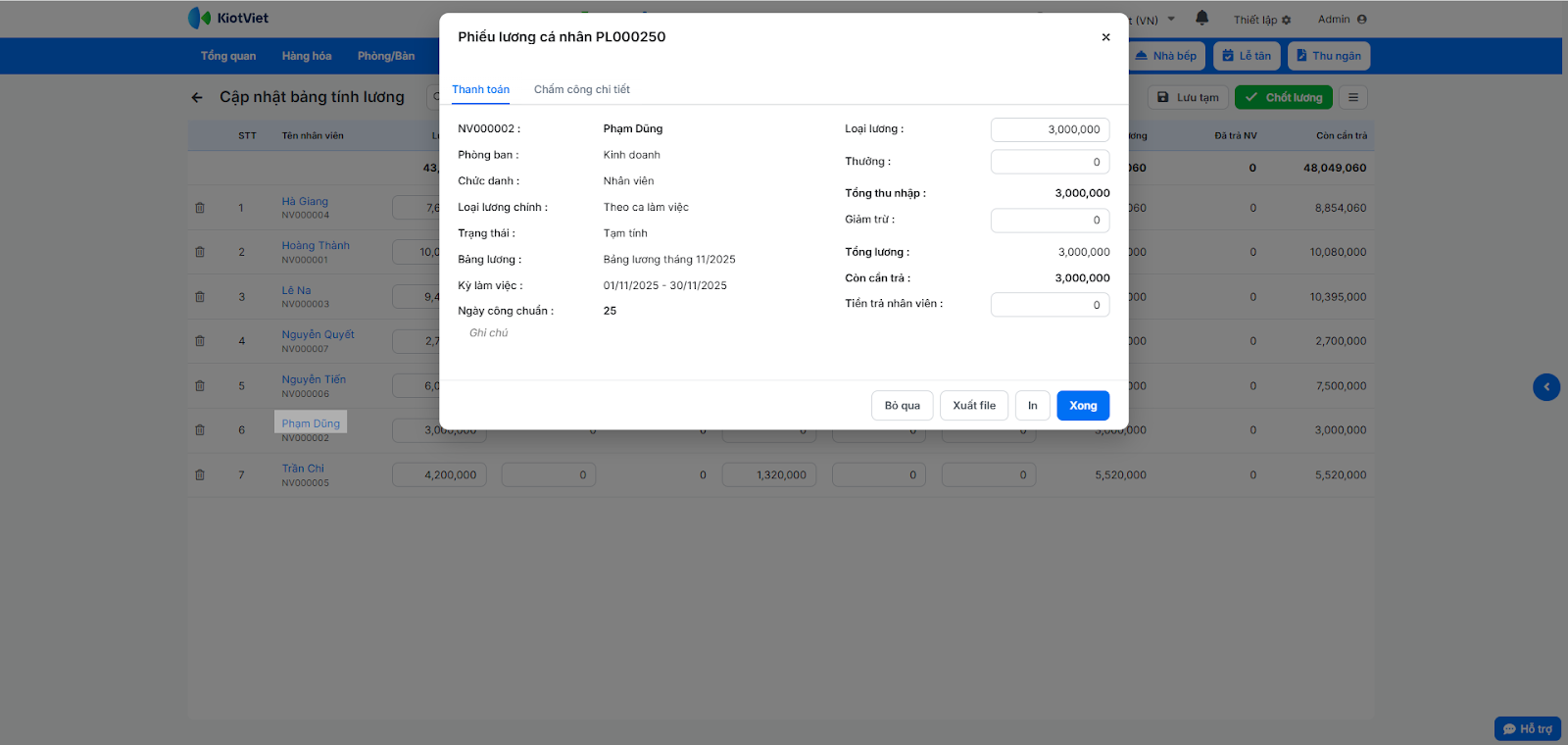Edit the 4,200,000 salary field for Trần Chi

coord(439,475)
